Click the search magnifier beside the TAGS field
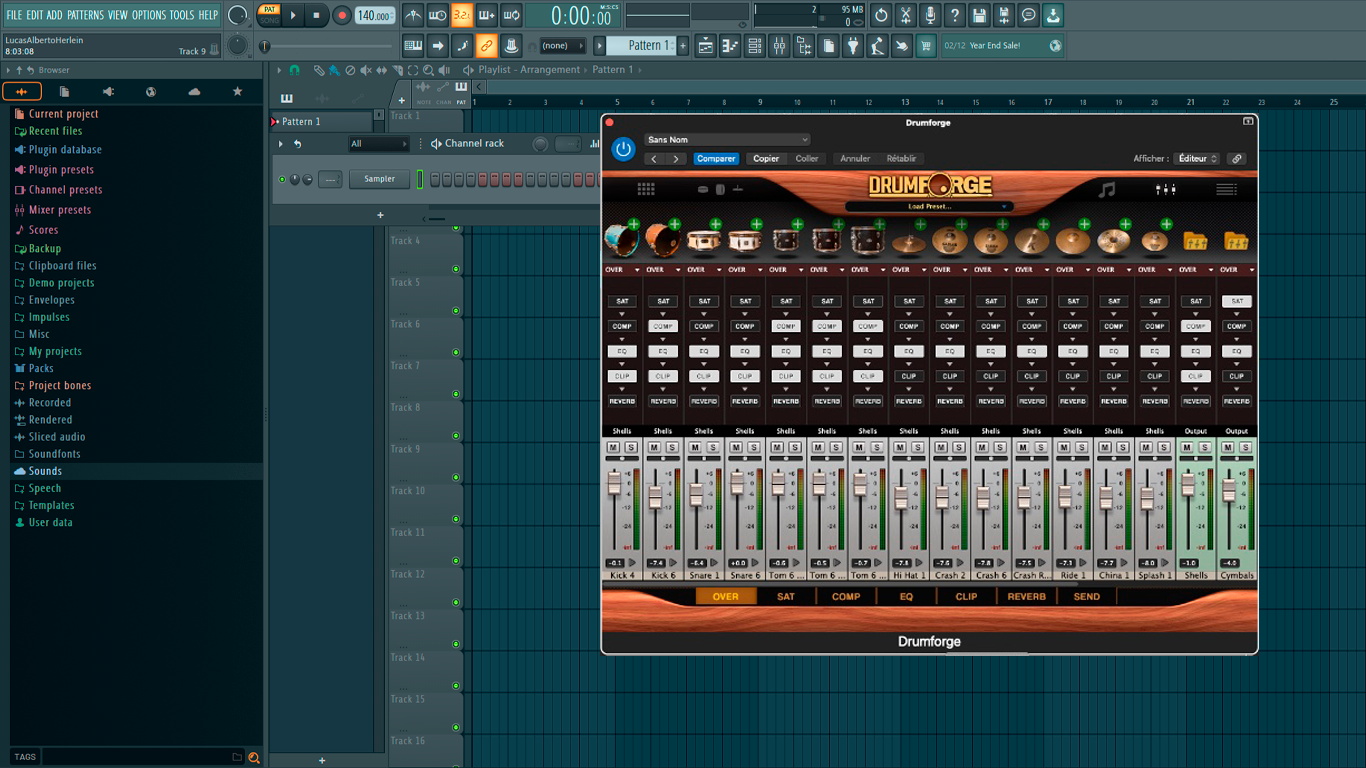Screen dimensions: 1366x768 click(x=254, y=758)
